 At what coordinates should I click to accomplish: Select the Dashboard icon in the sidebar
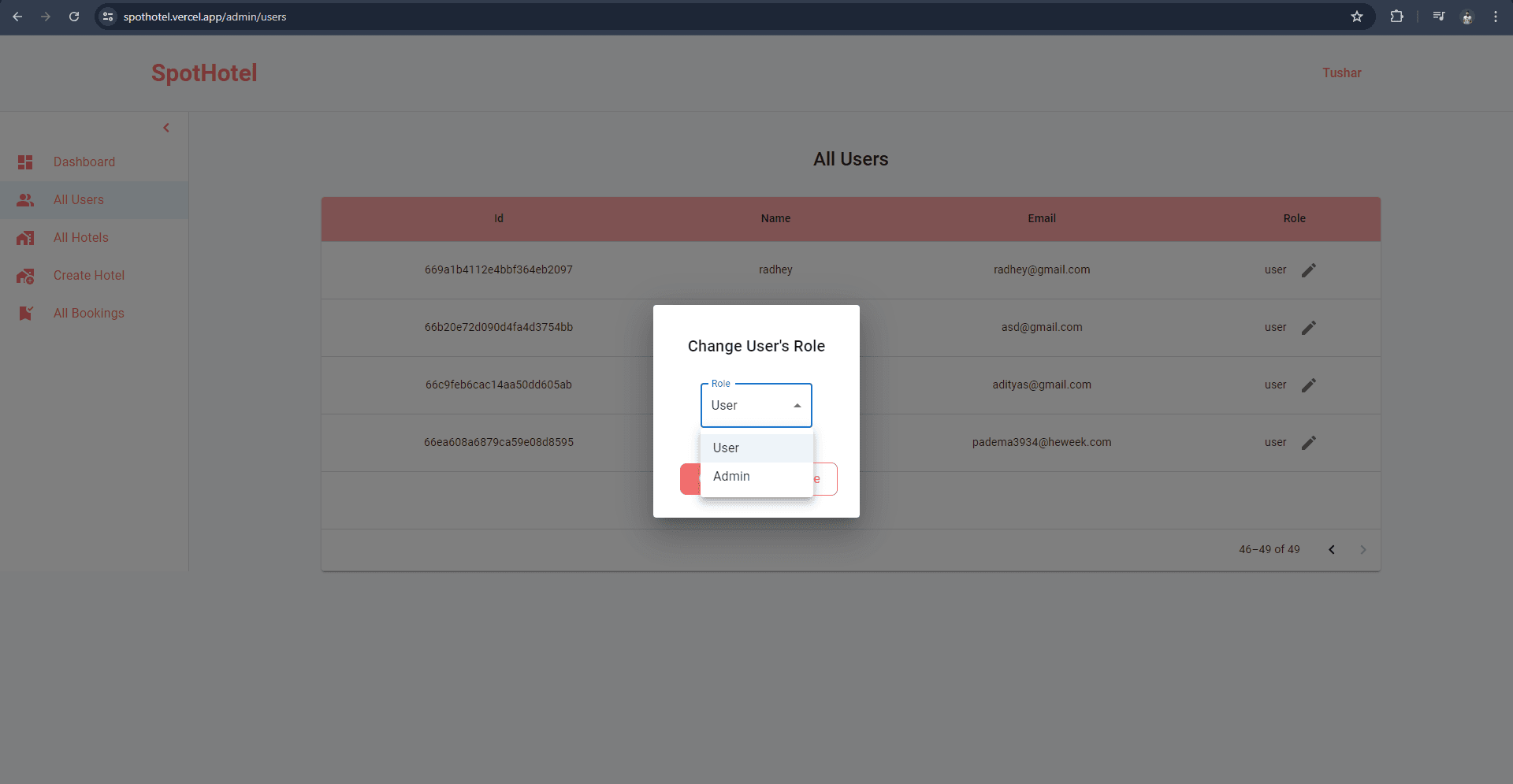(x=25, y=162)
